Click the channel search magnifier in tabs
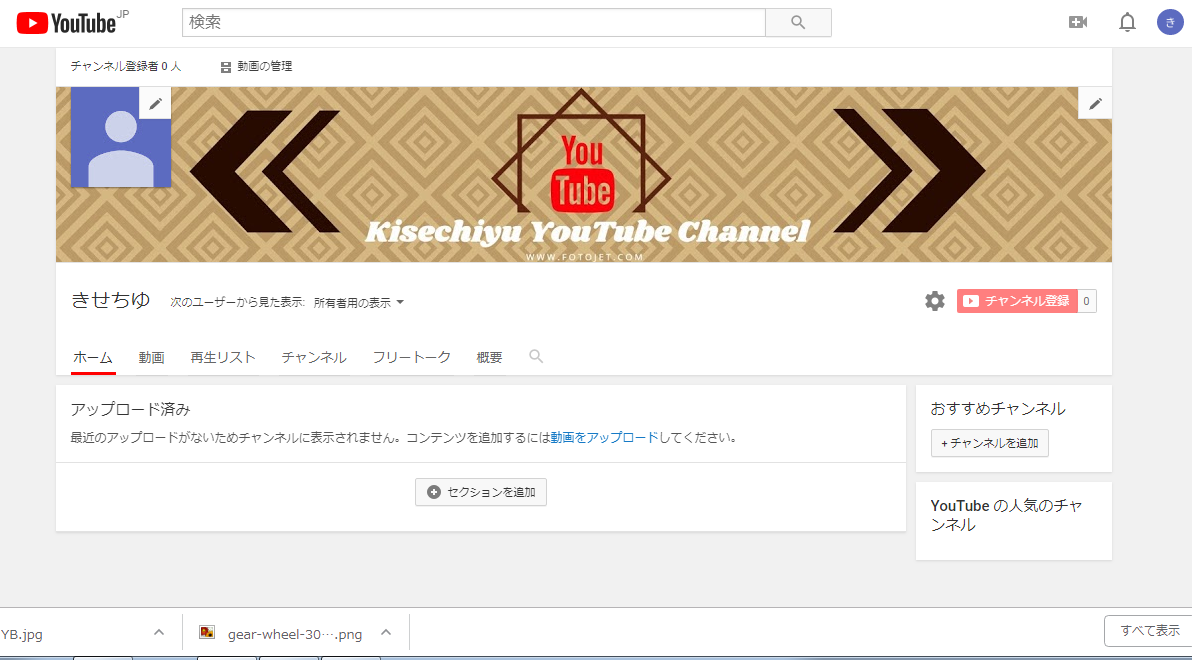1192x660 pixels. pos(536,356)
